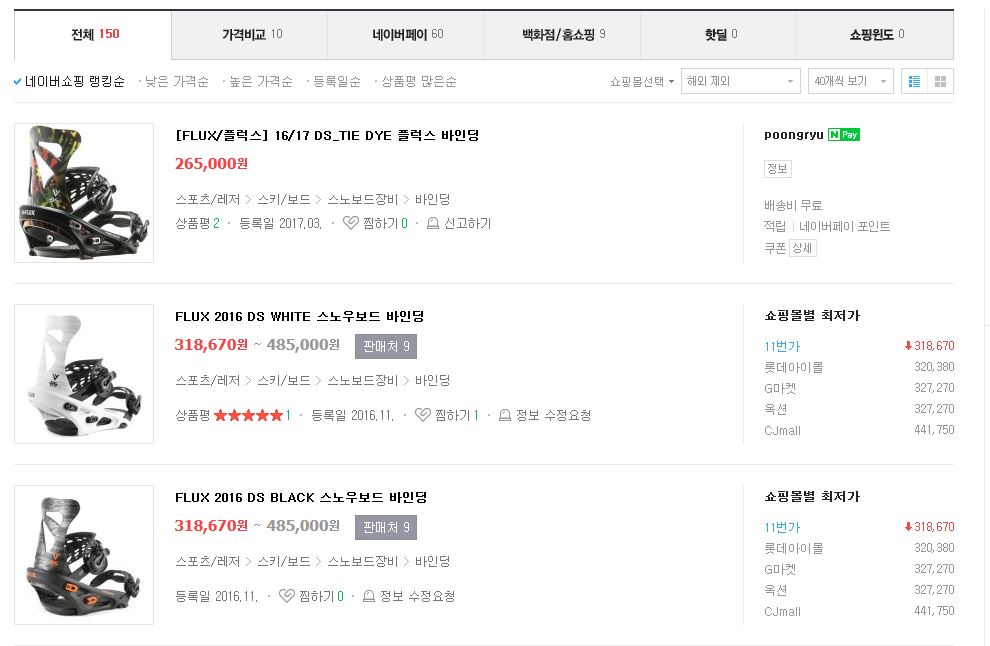The height and width of the screenshot is (646, 990).
Task: Open 쇼핑몰선택 dropdown
Action: point(641,81)
